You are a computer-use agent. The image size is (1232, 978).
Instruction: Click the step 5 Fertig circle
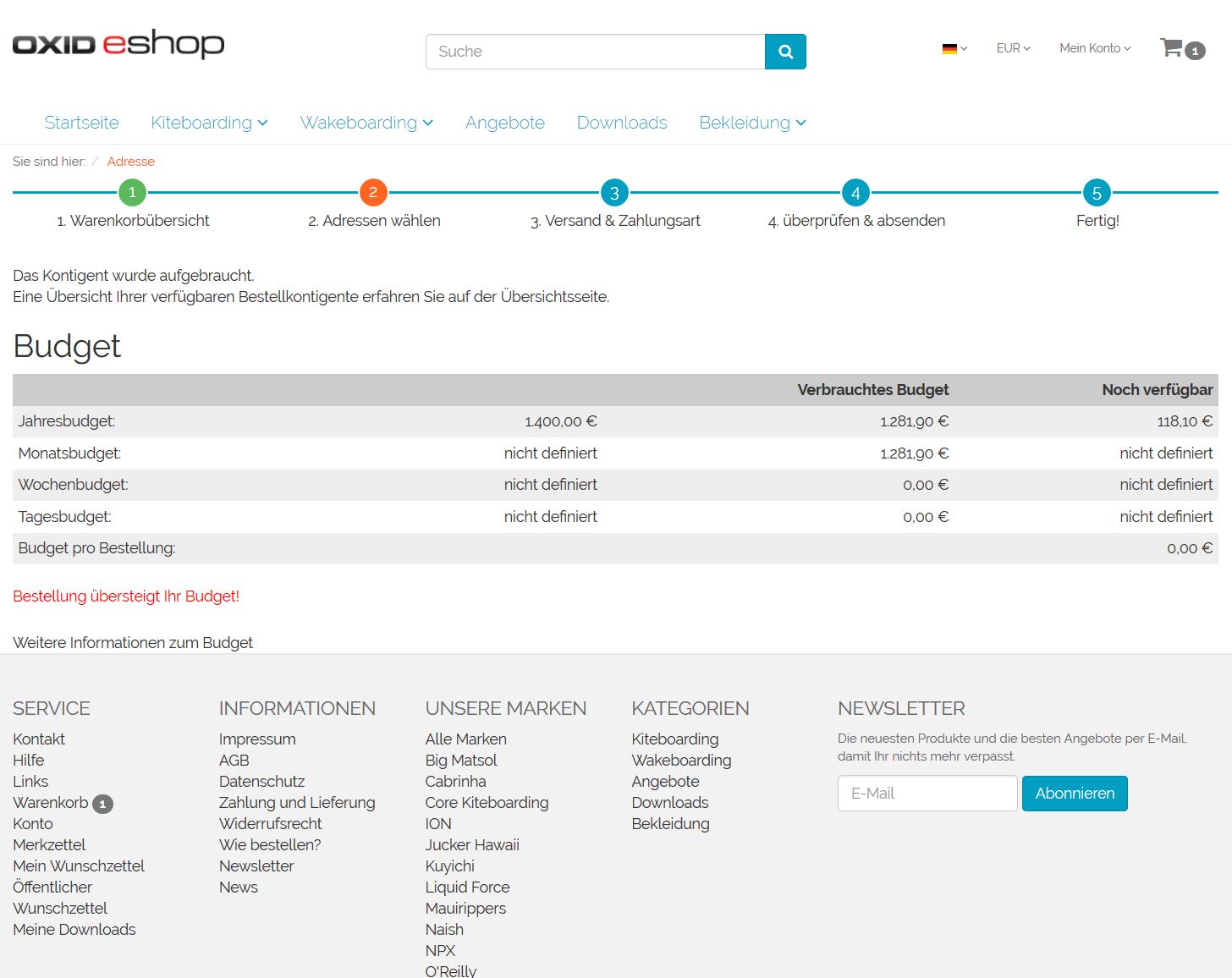pyautogui.click(x=1097, y=193)
